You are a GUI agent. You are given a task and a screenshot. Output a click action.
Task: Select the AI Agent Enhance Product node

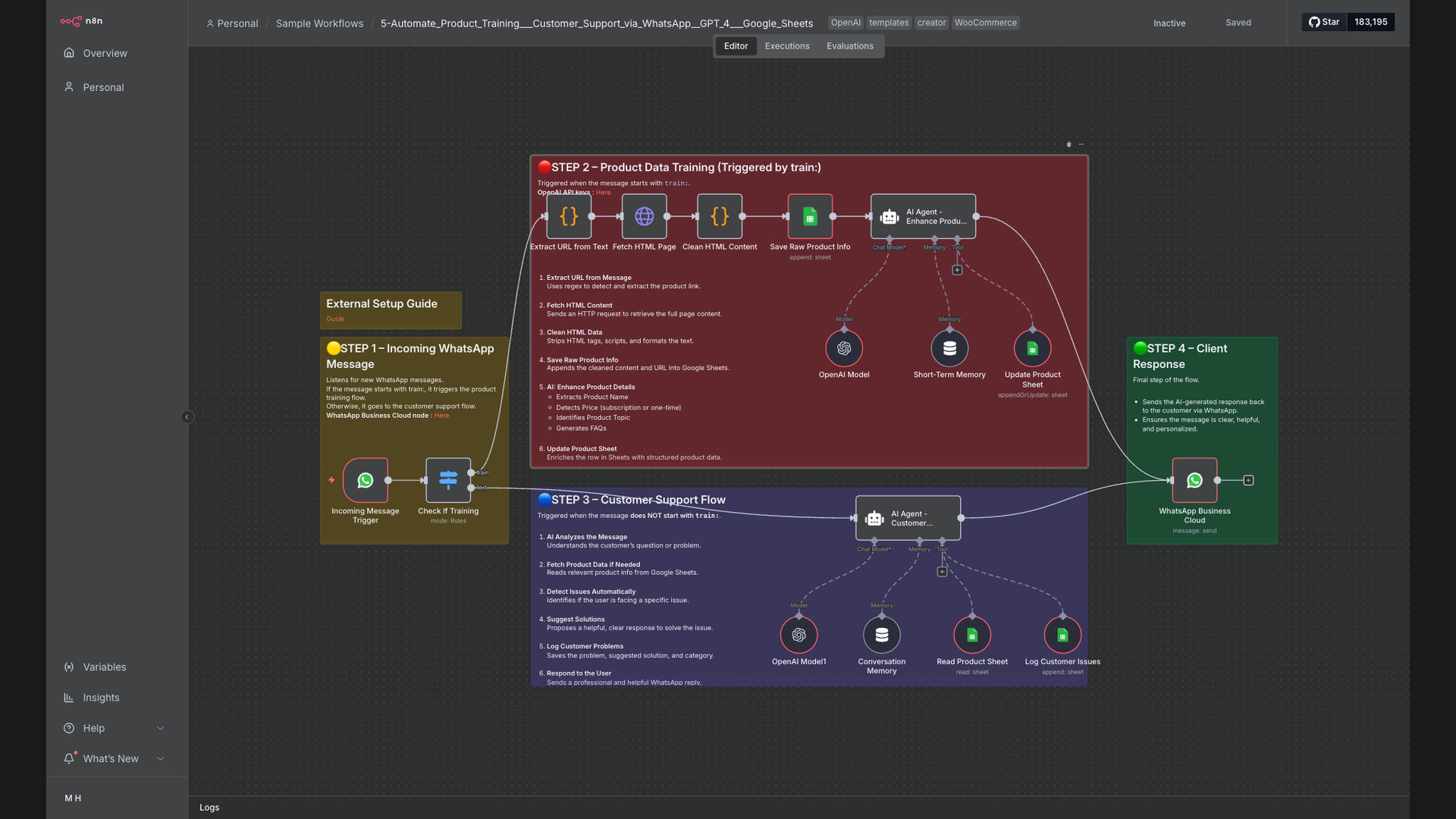pos(923,216)
